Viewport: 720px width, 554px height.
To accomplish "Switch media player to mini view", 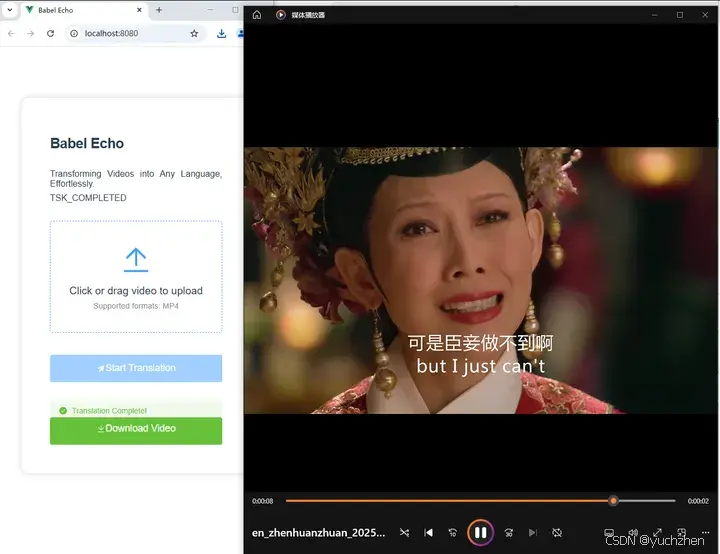I will 681,532.
